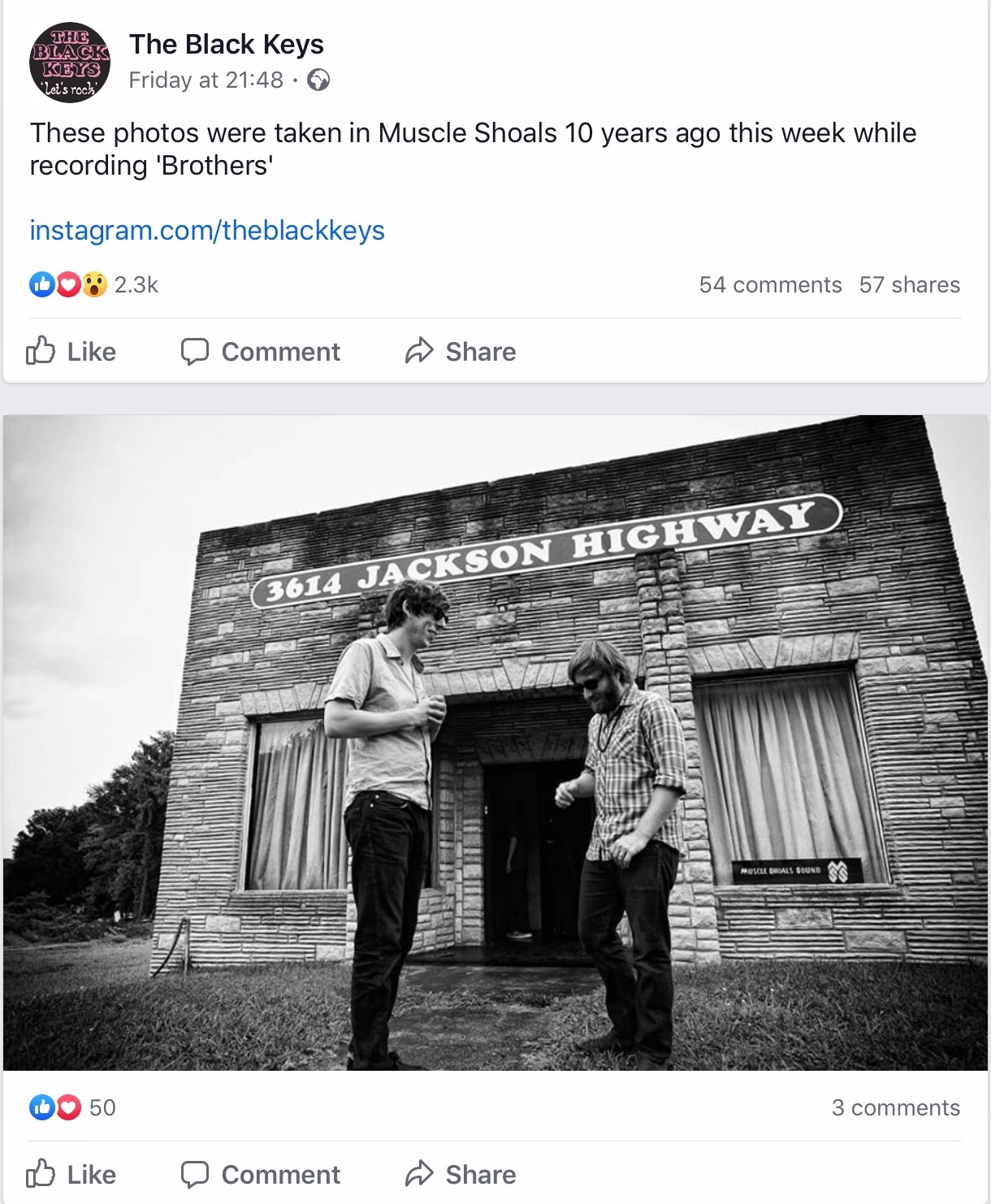View the 3 comments on photo
Screen dimensions: 991x1204
[x=895, y=1108]
